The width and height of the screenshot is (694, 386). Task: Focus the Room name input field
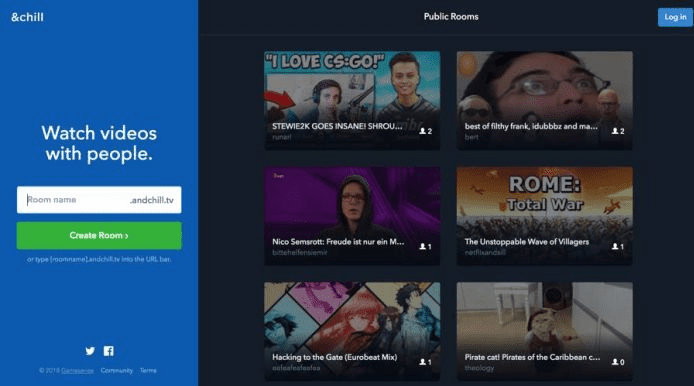tap(99, 200)
